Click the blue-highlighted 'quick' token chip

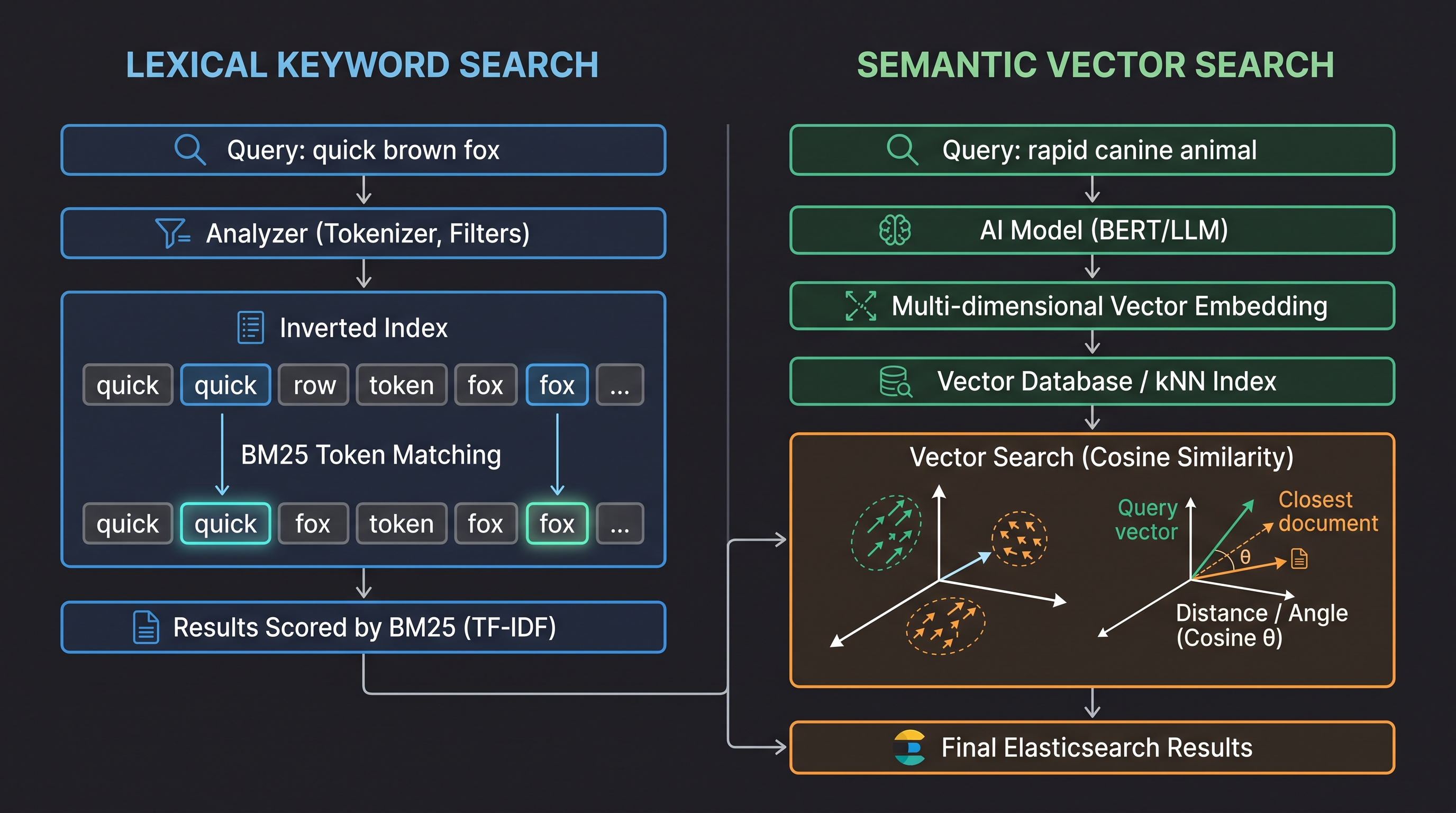point(225,385)
